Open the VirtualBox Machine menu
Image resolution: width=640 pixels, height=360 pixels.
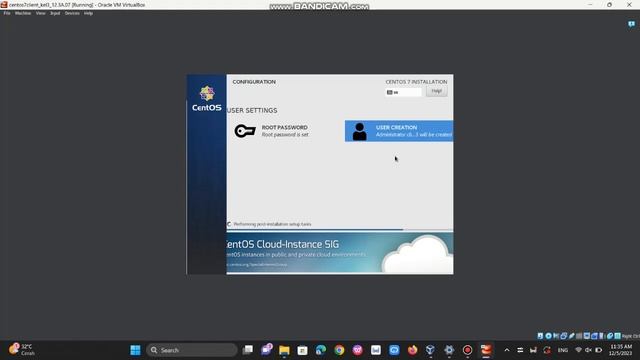(23, 13)
